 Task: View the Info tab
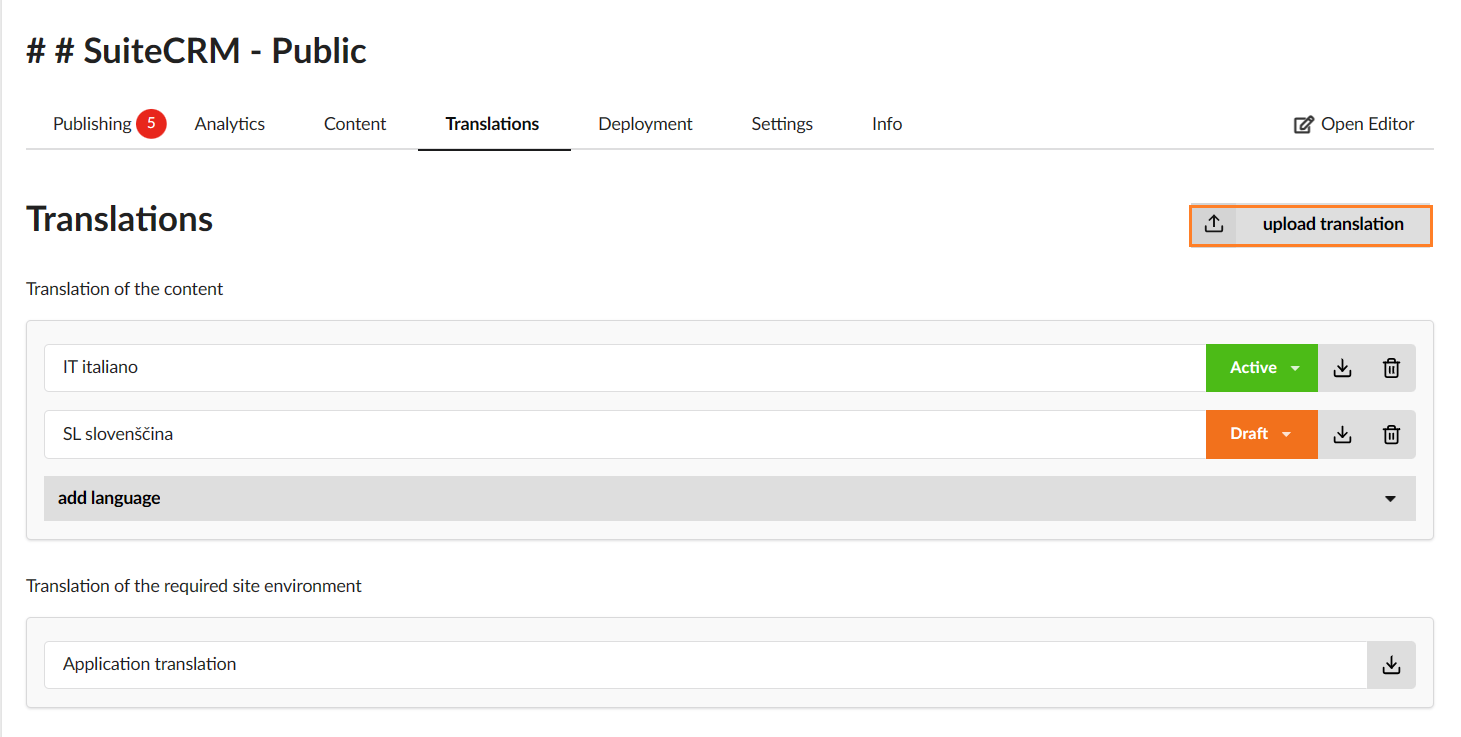(x=887, y=124)
